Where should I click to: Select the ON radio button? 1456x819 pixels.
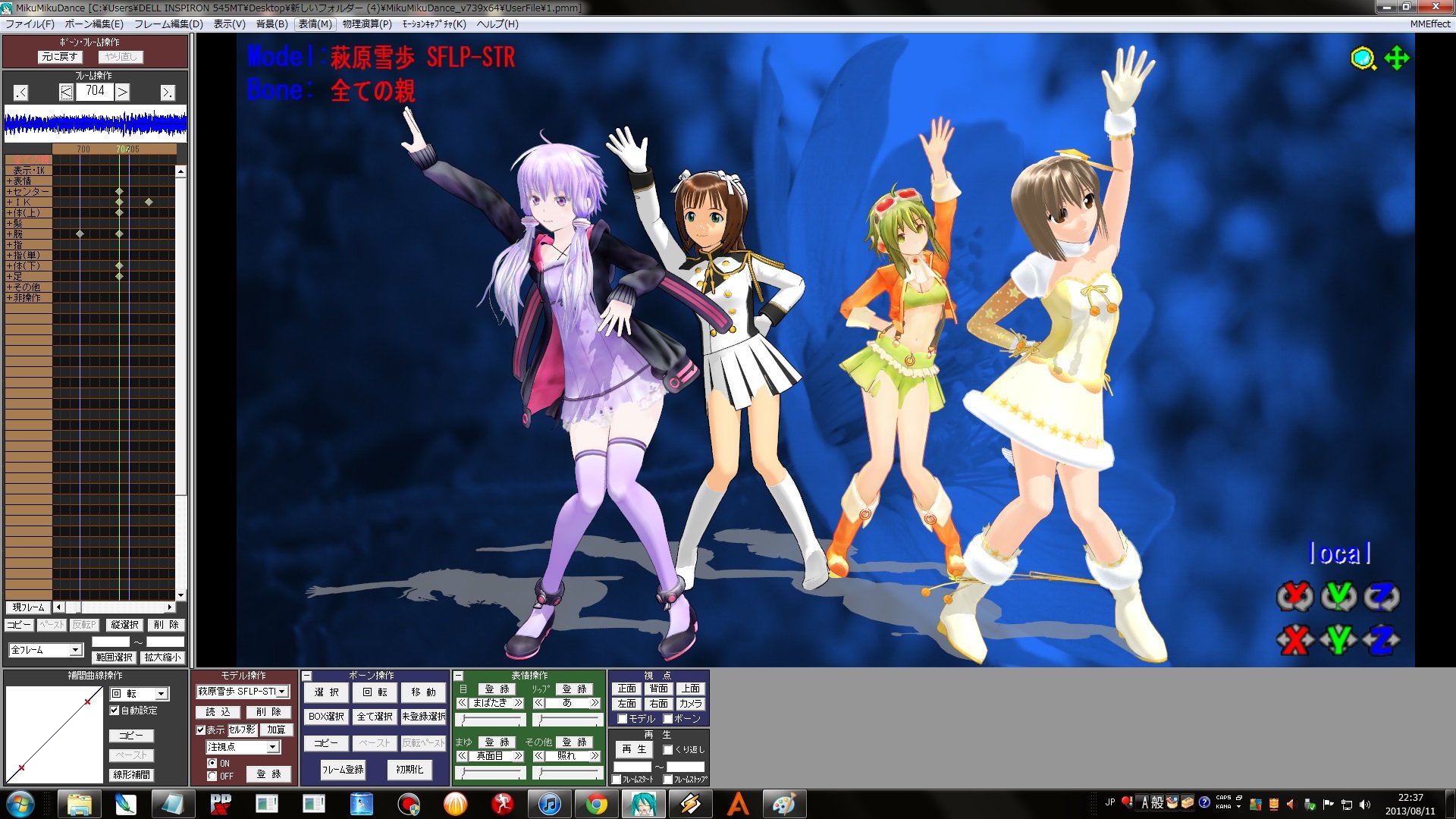[x=212, y=764]
